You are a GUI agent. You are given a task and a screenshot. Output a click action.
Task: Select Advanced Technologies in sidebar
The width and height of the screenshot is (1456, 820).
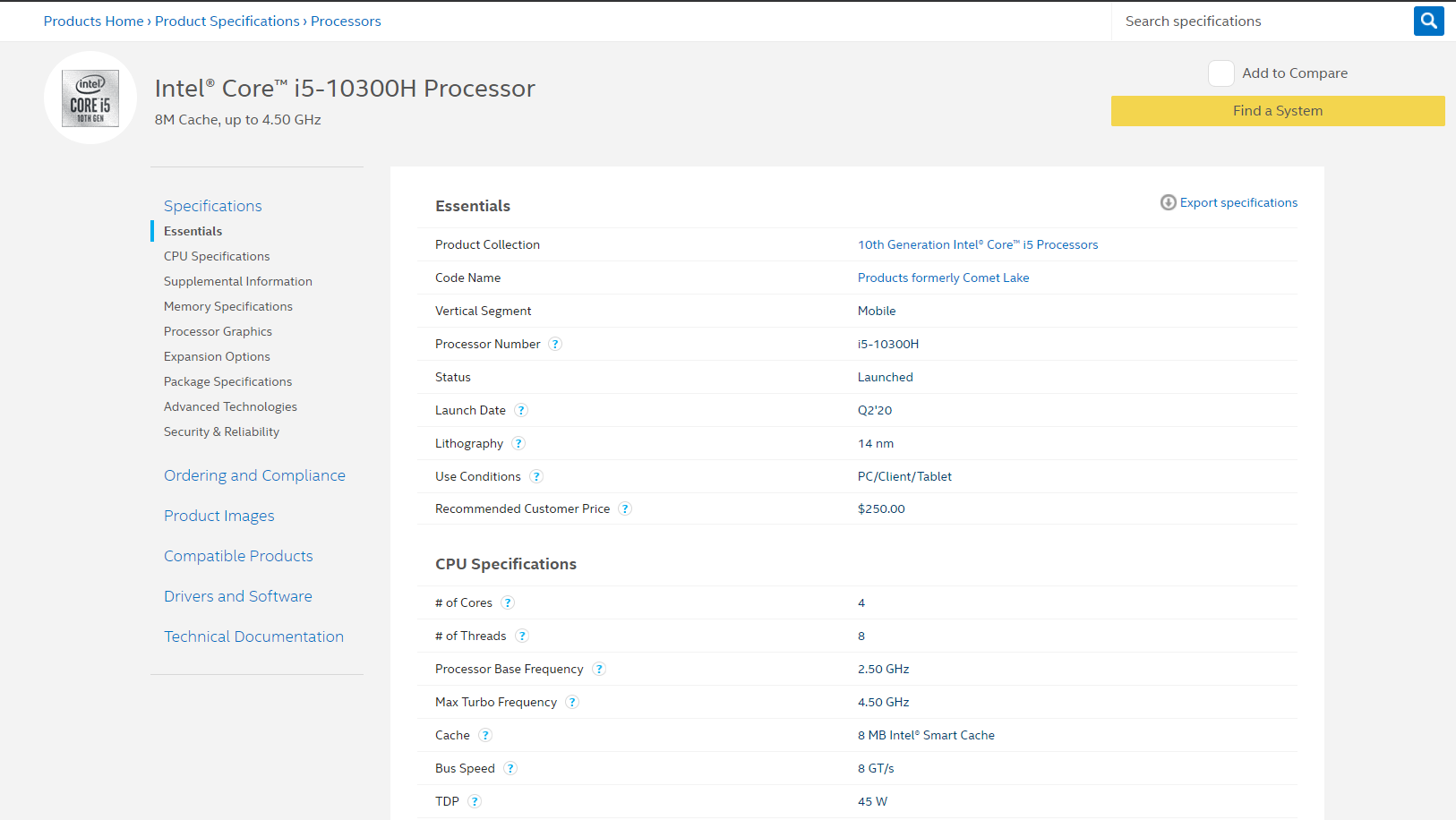[230, 406]
